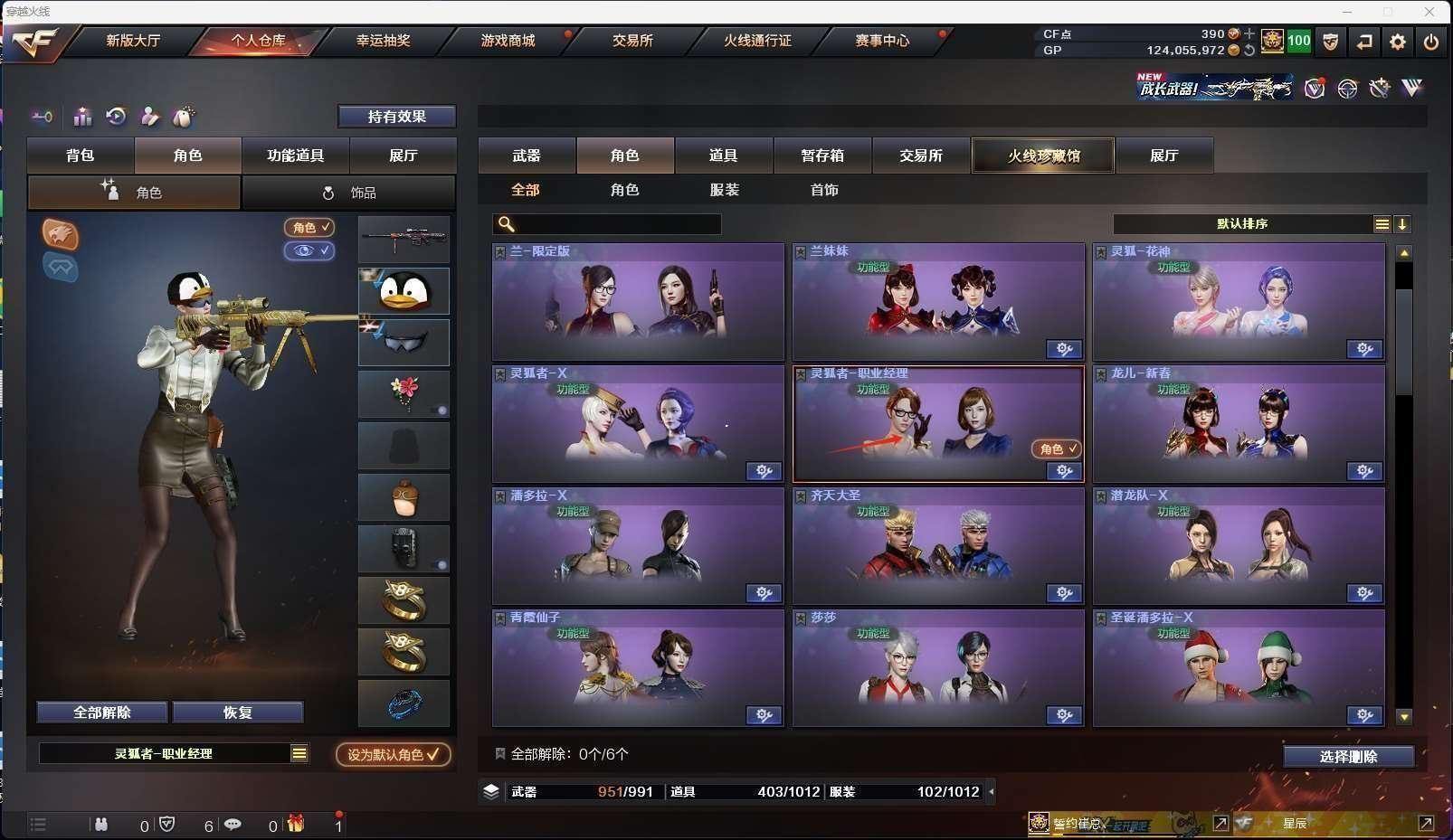The image size is (1453, 840).
Task: Click the 选择删除 button
Action: coord(1348,756)
